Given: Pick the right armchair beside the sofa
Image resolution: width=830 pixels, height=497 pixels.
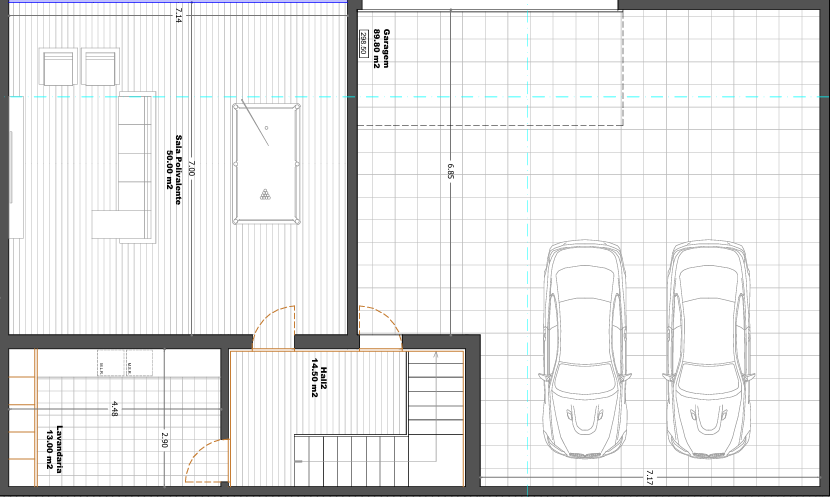Looking at the screenshot, I should pos(100,68).
